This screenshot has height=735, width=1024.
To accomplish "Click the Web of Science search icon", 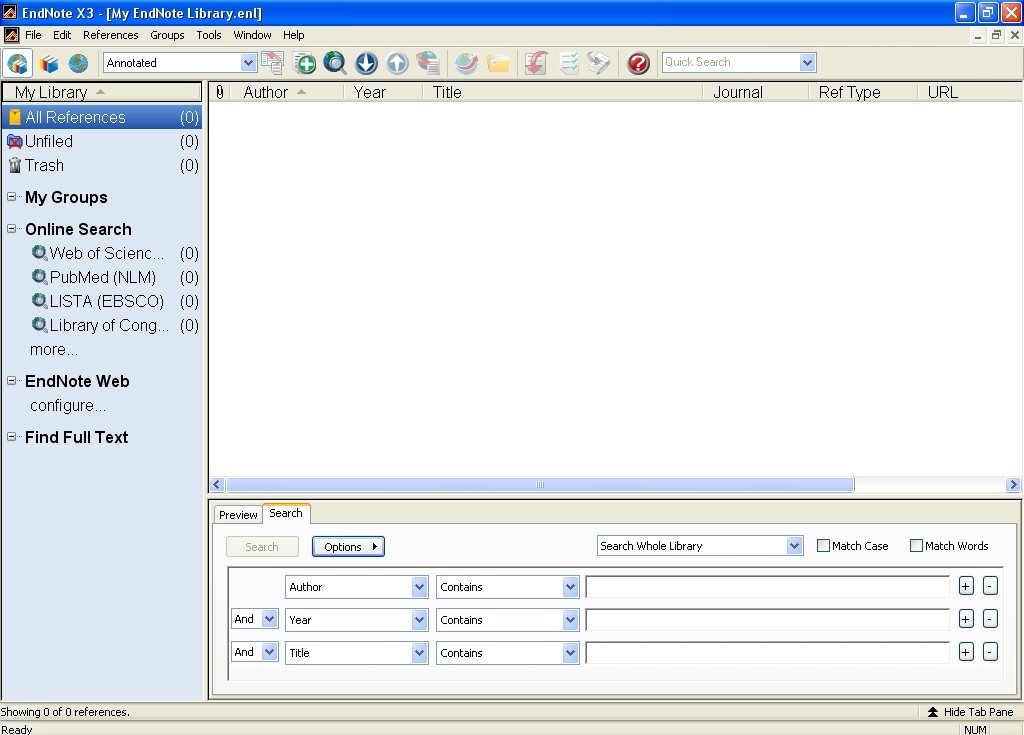I will pyautogui.click(x=39, y=252).
